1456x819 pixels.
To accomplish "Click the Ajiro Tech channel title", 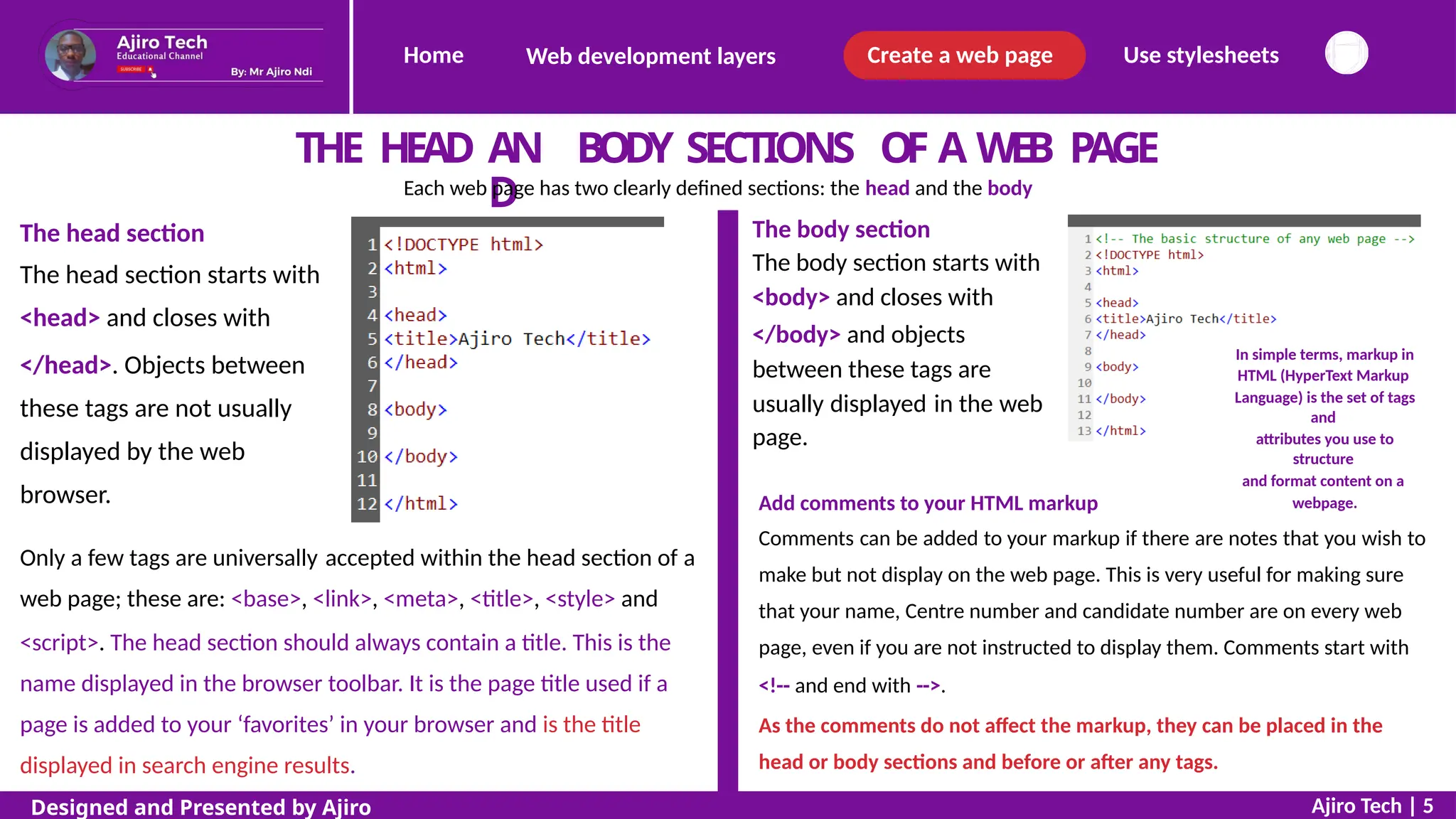I will point(162,42).
